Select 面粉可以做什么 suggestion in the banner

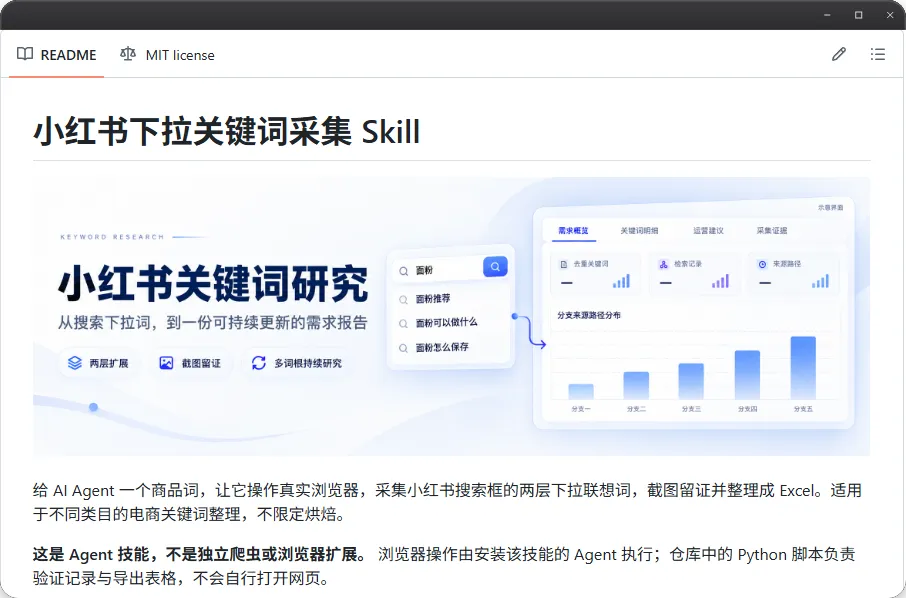pos(446,322)
